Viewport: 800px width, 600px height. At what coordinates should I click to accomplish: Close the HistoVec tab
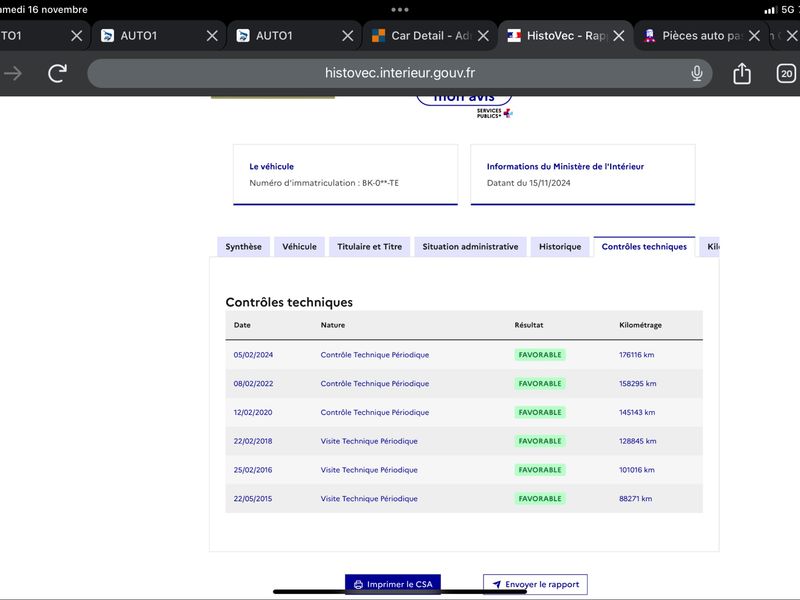click(619, 36)
